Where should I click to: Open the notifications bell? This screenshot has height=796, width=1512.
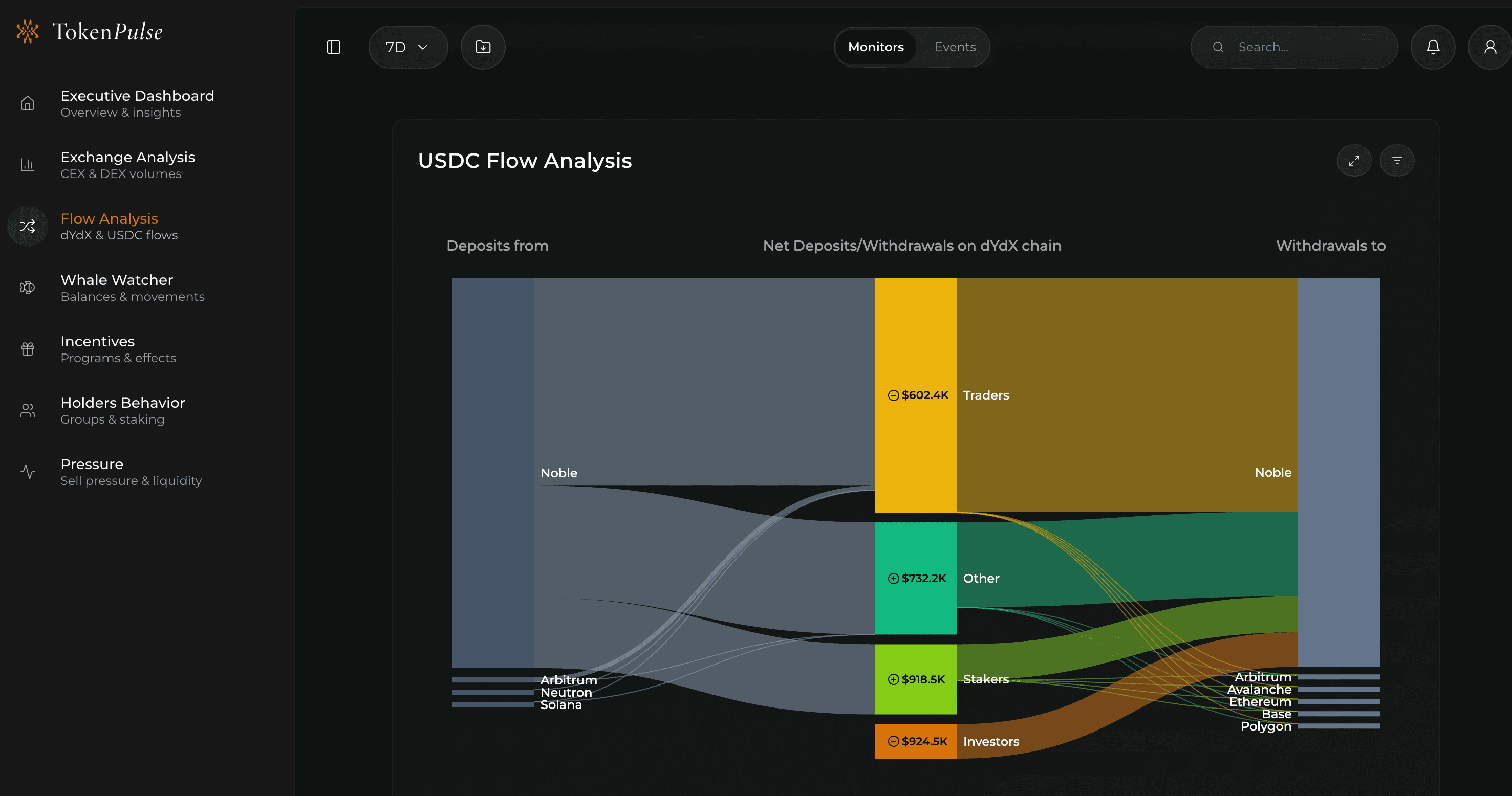pos(1432,47)
